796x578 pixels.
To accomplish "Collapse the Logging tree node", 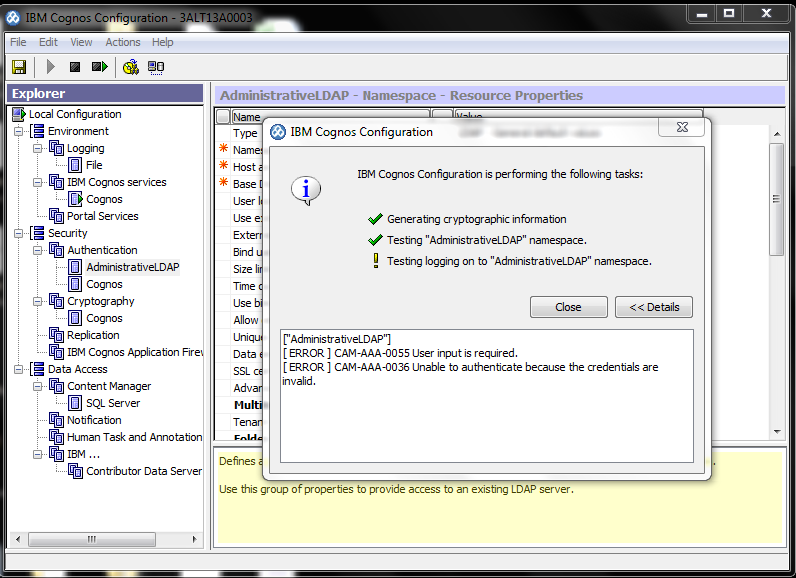I will click(38, 149).
